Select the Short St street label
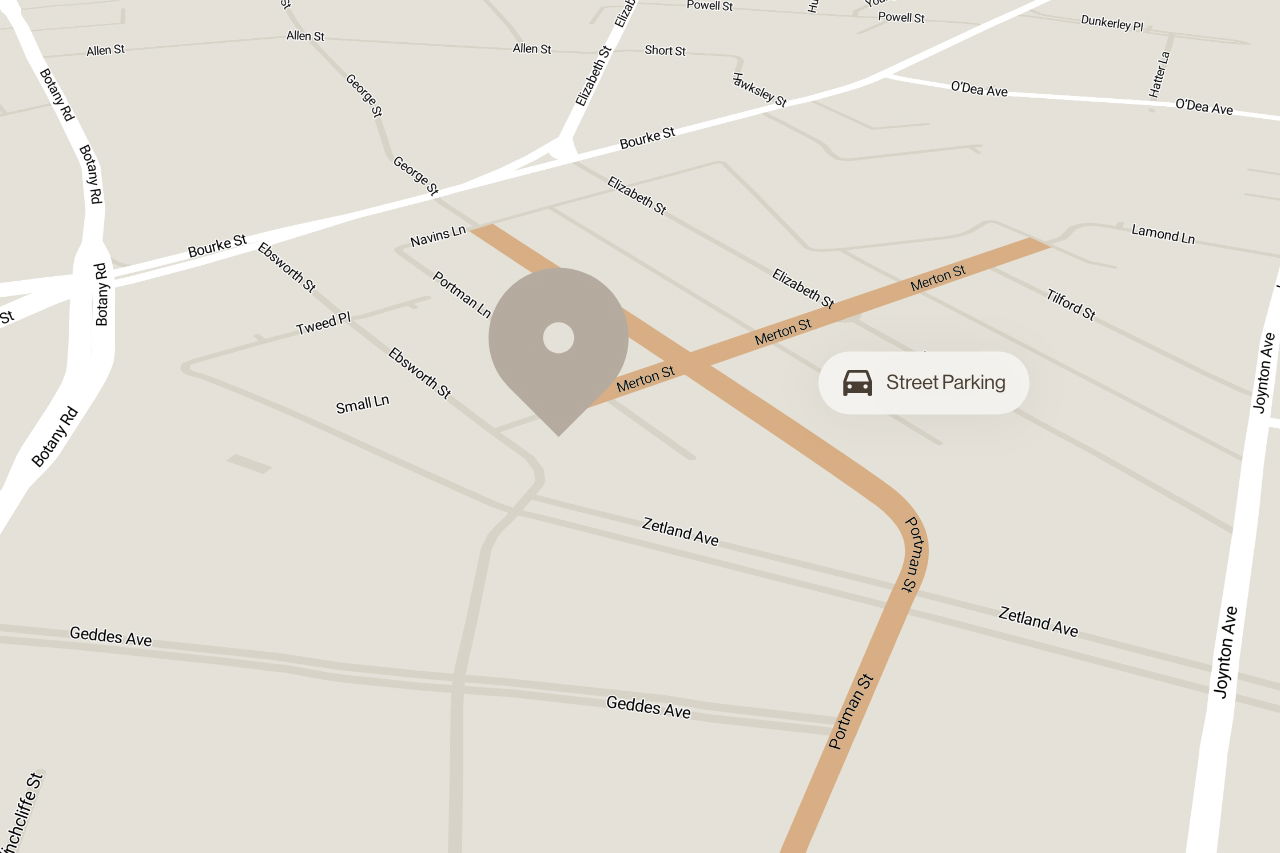This screenshot has height=853, width=1280. [665, 50]
